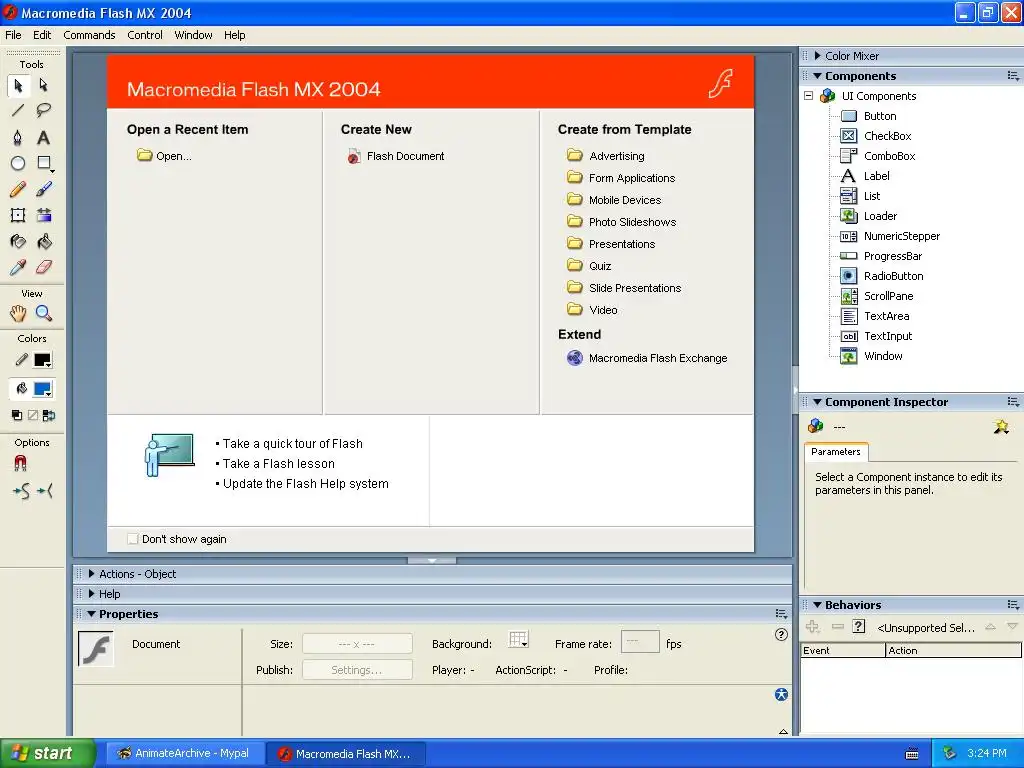This screenshot has height=768, width=1024.
Task: Open Properties panel help question mark
Action: pos(781,635)
